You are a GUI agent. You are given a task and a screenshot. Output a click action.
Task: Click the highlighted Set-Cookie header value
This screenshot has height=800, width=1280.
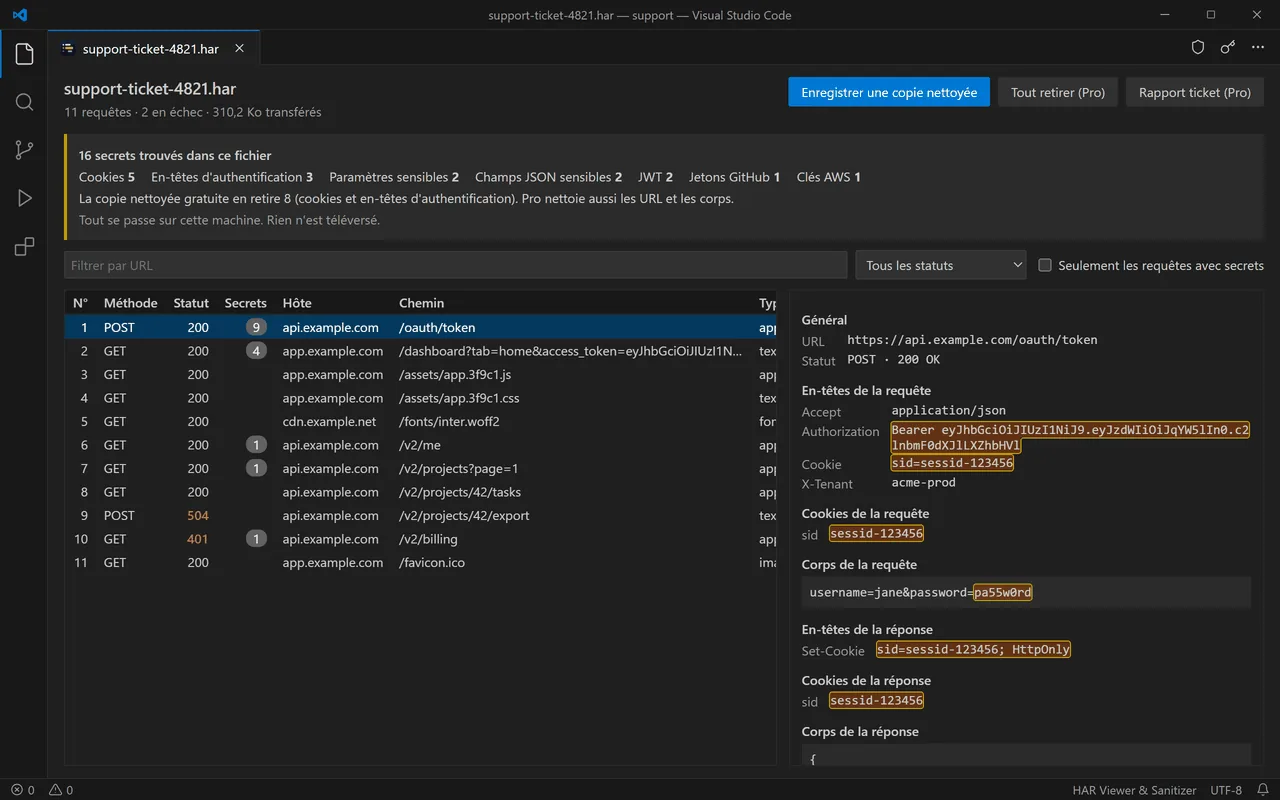[x=973, y=649]
